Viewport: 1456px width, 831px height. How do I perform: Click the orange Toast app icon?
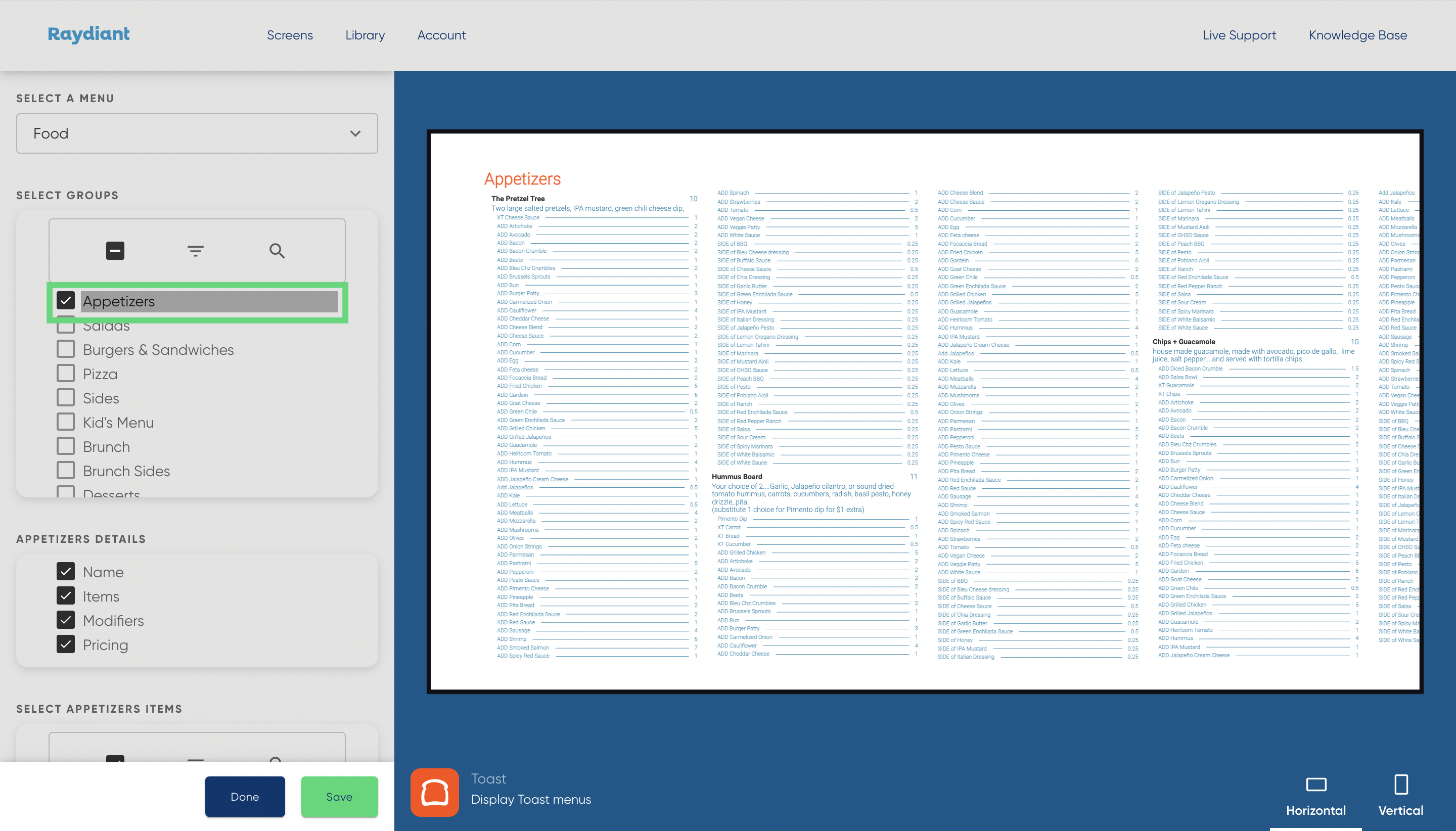tap(434, 792)
